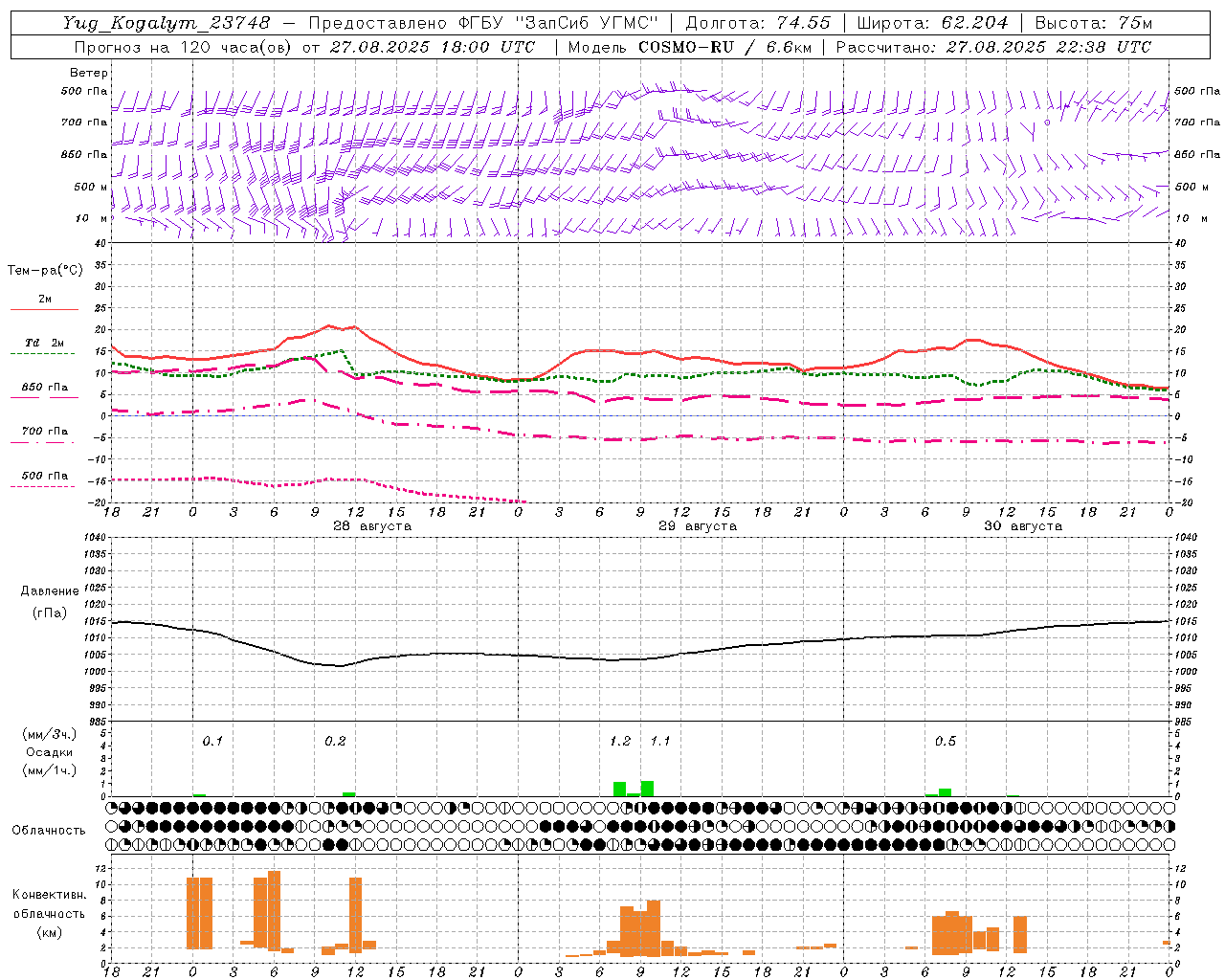Click the Td 2м dew point legend entry
Image resolution: width=1225 pixels, height=980 pixels.
point(45,343)
